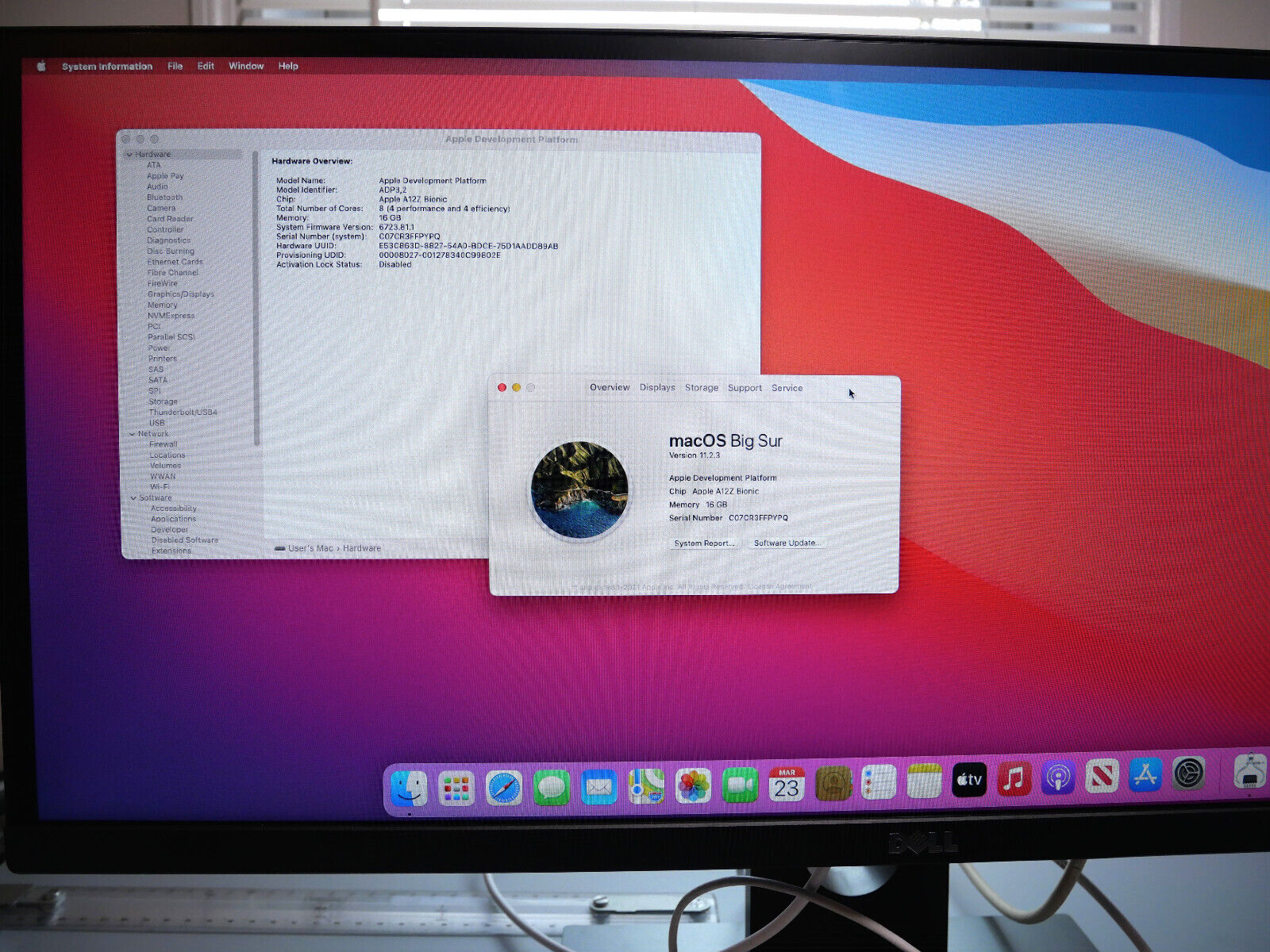Launch Apple TV from the Dock
1270x952 pixels.
969,780
